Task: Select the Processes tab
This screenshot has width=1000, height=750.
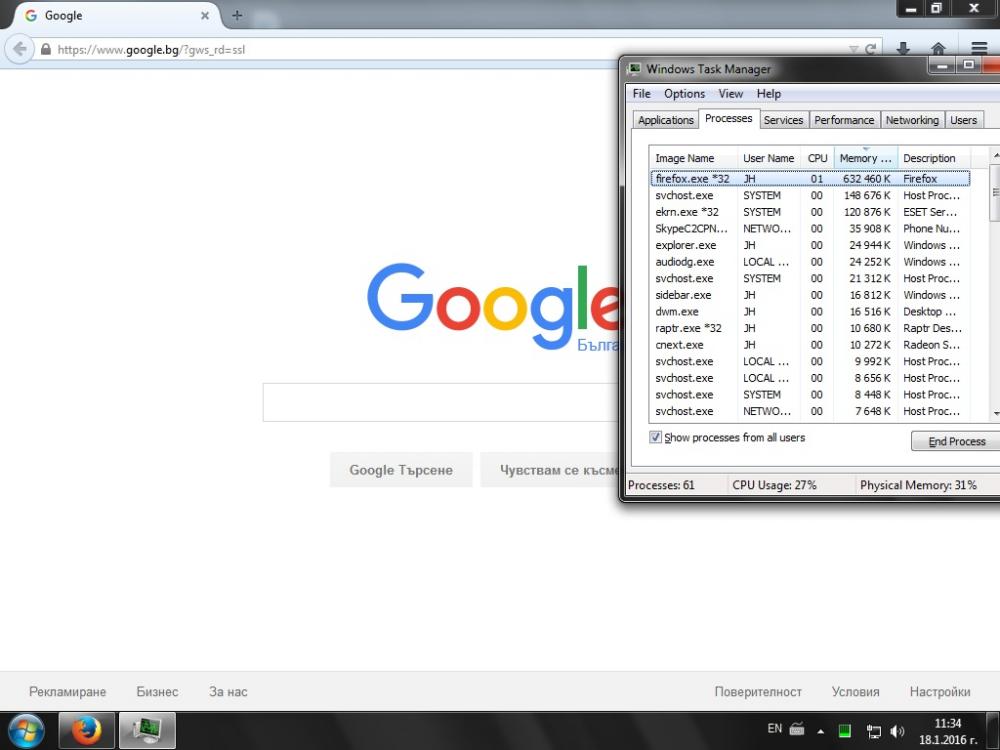Action: pyautogui.click(x=728, y=119)
